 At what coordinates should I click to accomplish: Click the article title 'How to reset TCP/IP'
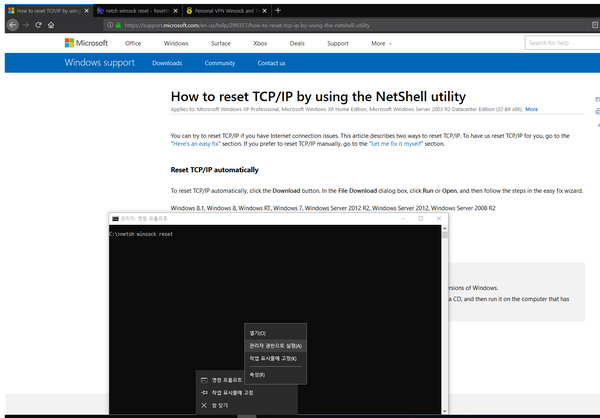pyautogui.click(x=318, y=96)
